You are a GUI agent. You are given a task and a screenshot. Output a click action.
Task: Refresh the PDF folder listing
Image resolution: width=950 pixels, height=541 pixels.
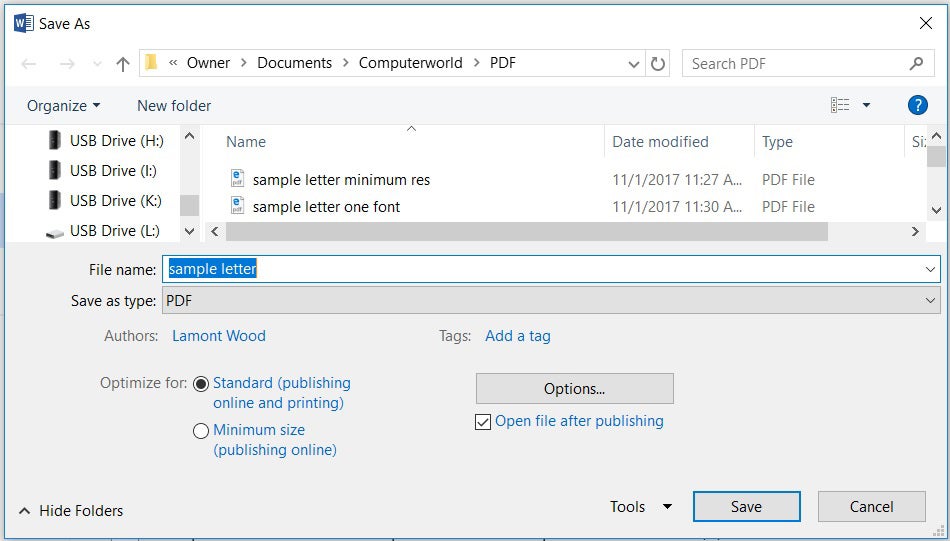(657, 64)
